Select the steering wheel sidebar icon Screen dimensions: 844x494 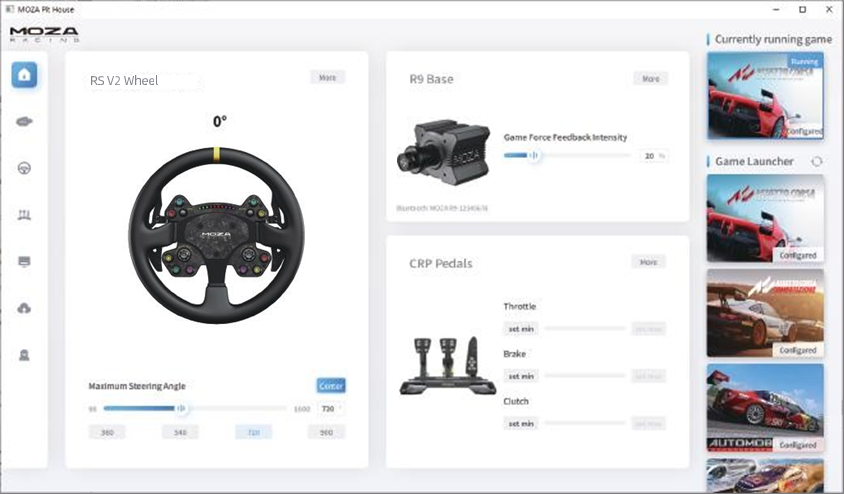tap(25, 168)
